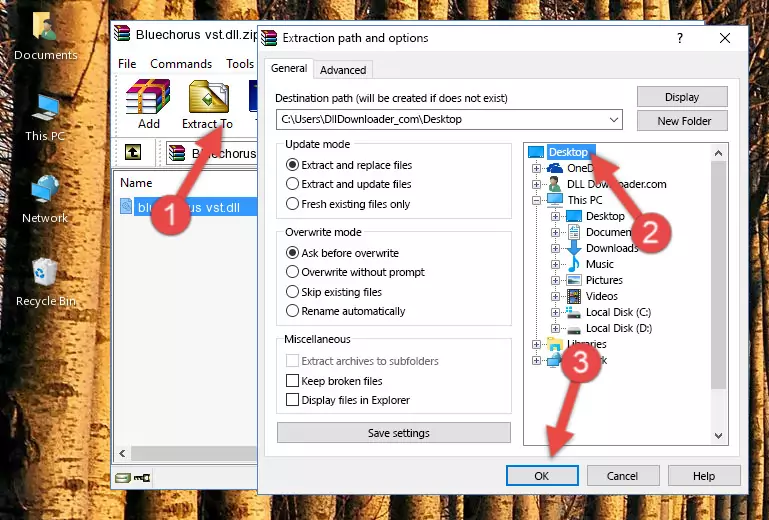Image resolution: width=769 pixels, height=520 pixels.
Task: Select Skip existing files option
Action: tap(292, 291)
